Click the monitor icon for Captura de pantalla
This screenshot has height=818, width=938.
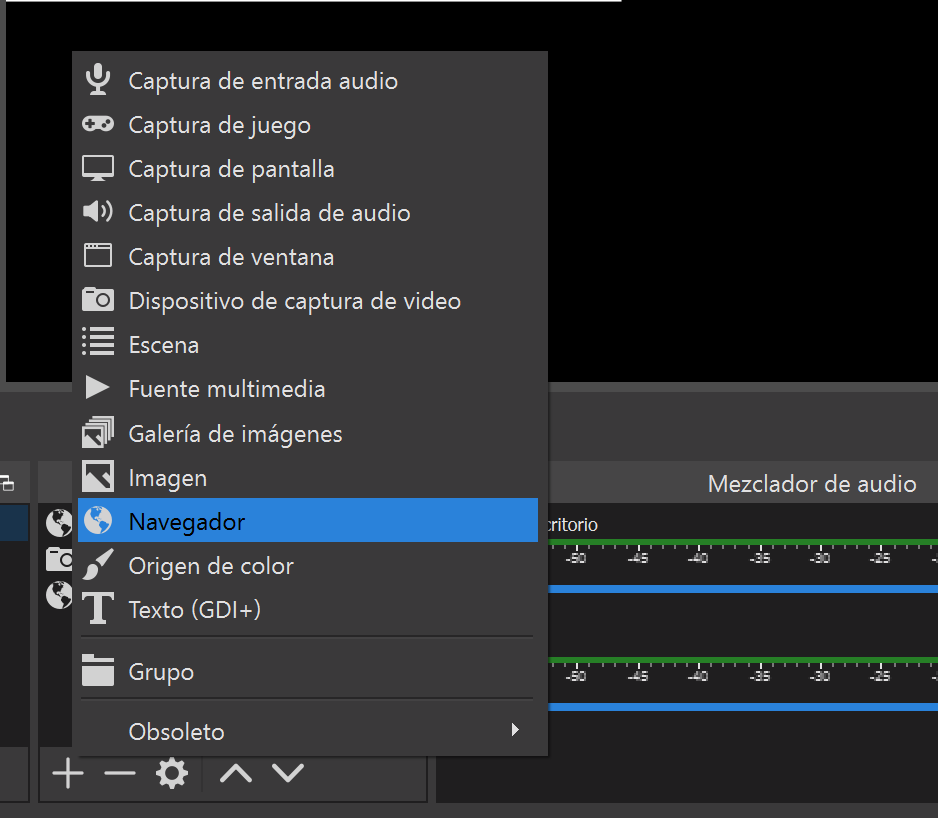click(x=97, y=169)
